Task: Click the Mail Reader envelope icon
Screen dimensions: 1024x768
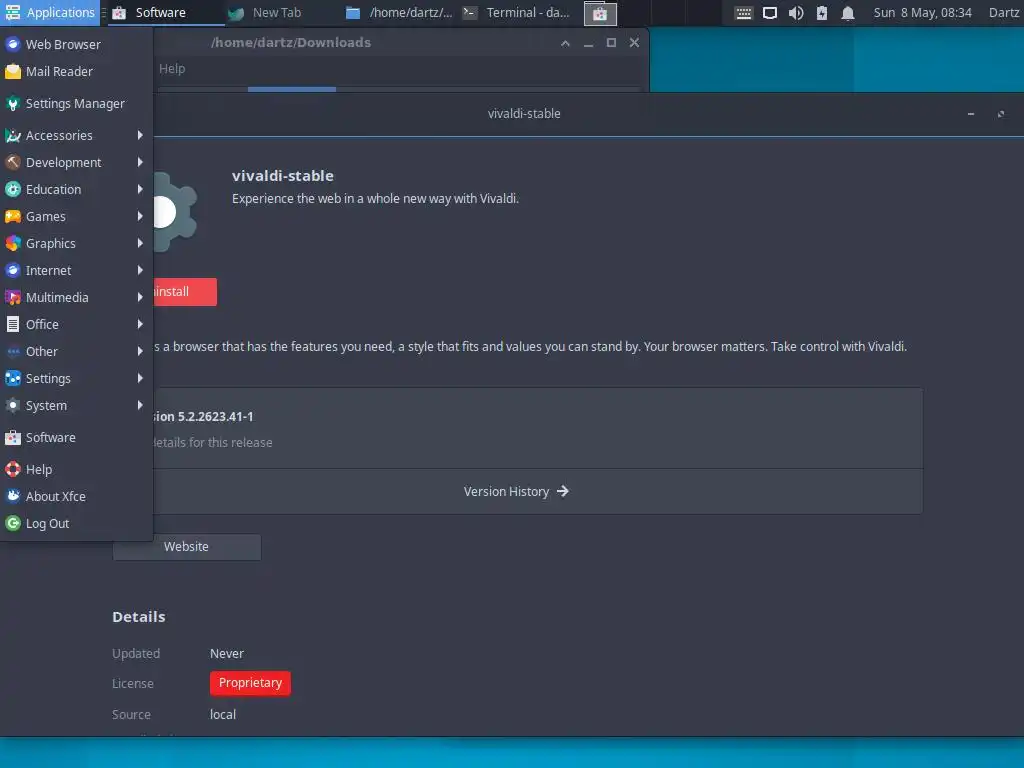Action: 12,71
